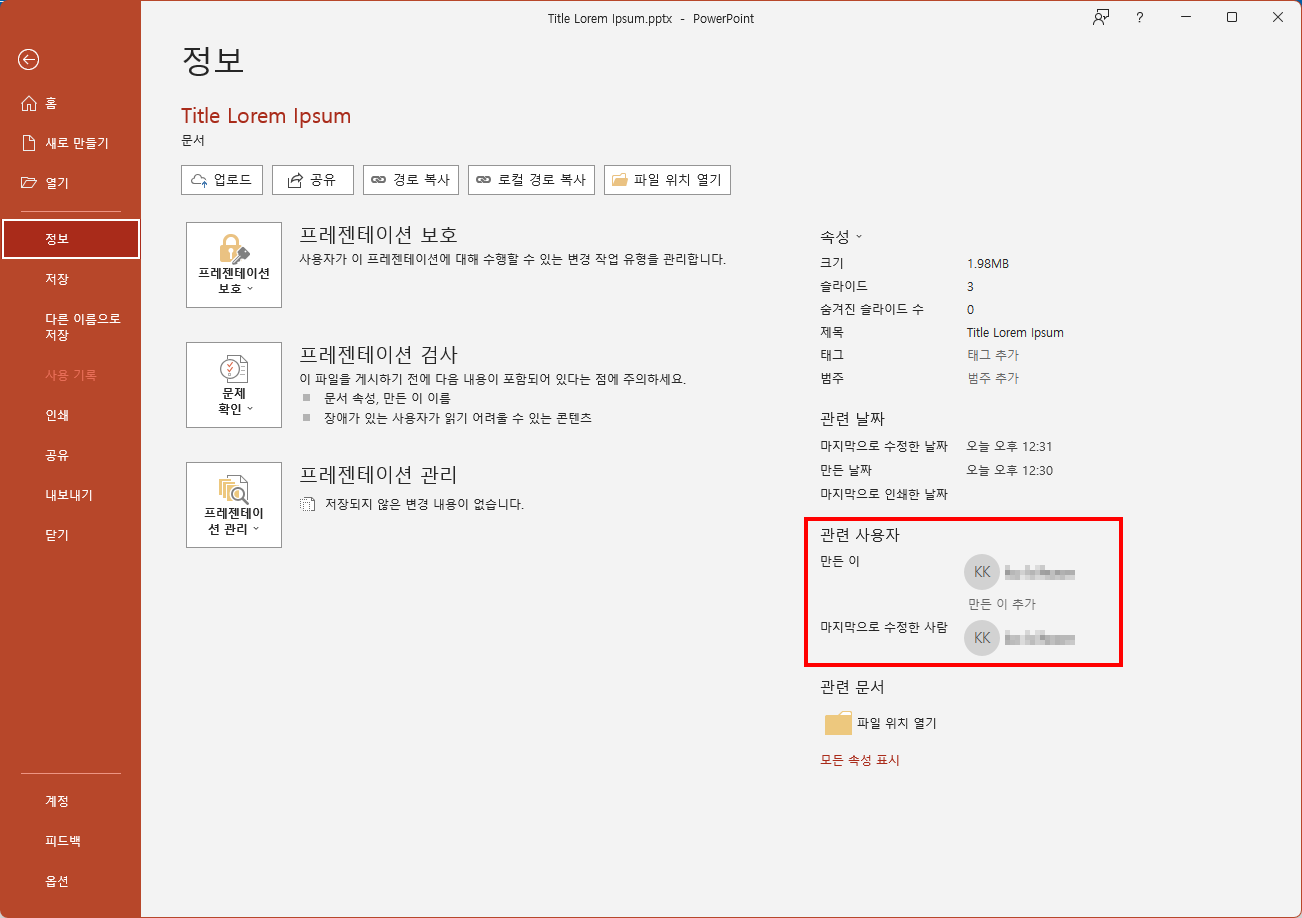Click the magnifier documents manage icon

[234, 489]
